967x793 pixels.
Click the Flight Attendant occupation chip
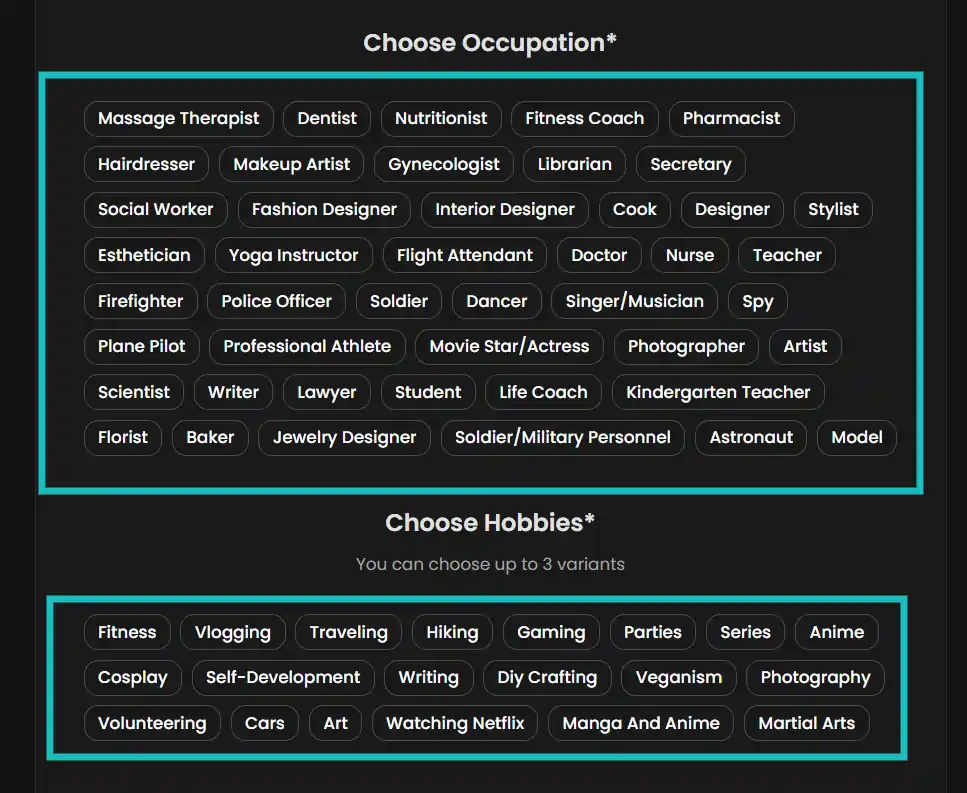pyautogui.click(x=465, y=255)
